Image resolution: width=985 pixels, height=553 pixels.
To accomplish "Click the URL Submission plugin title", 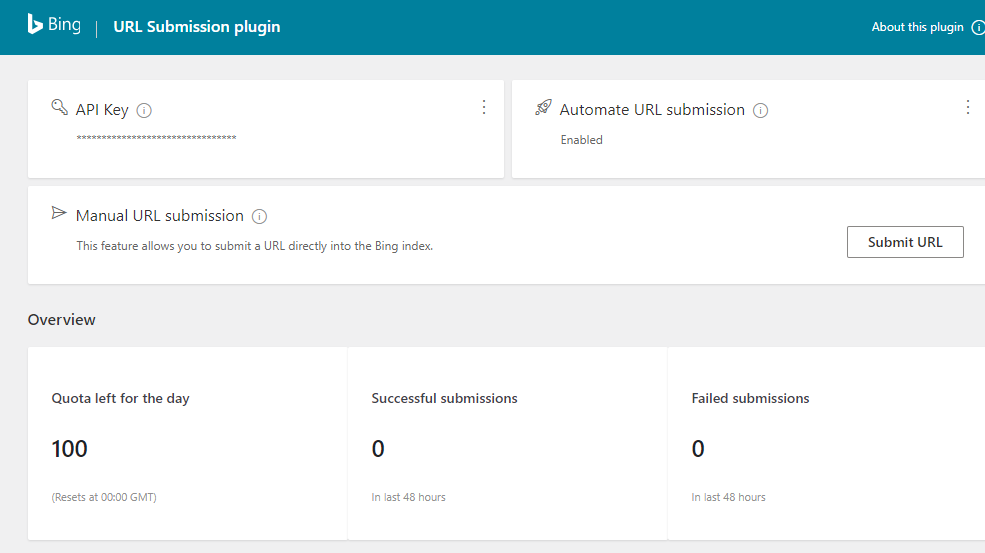I will tap(197, 27).
